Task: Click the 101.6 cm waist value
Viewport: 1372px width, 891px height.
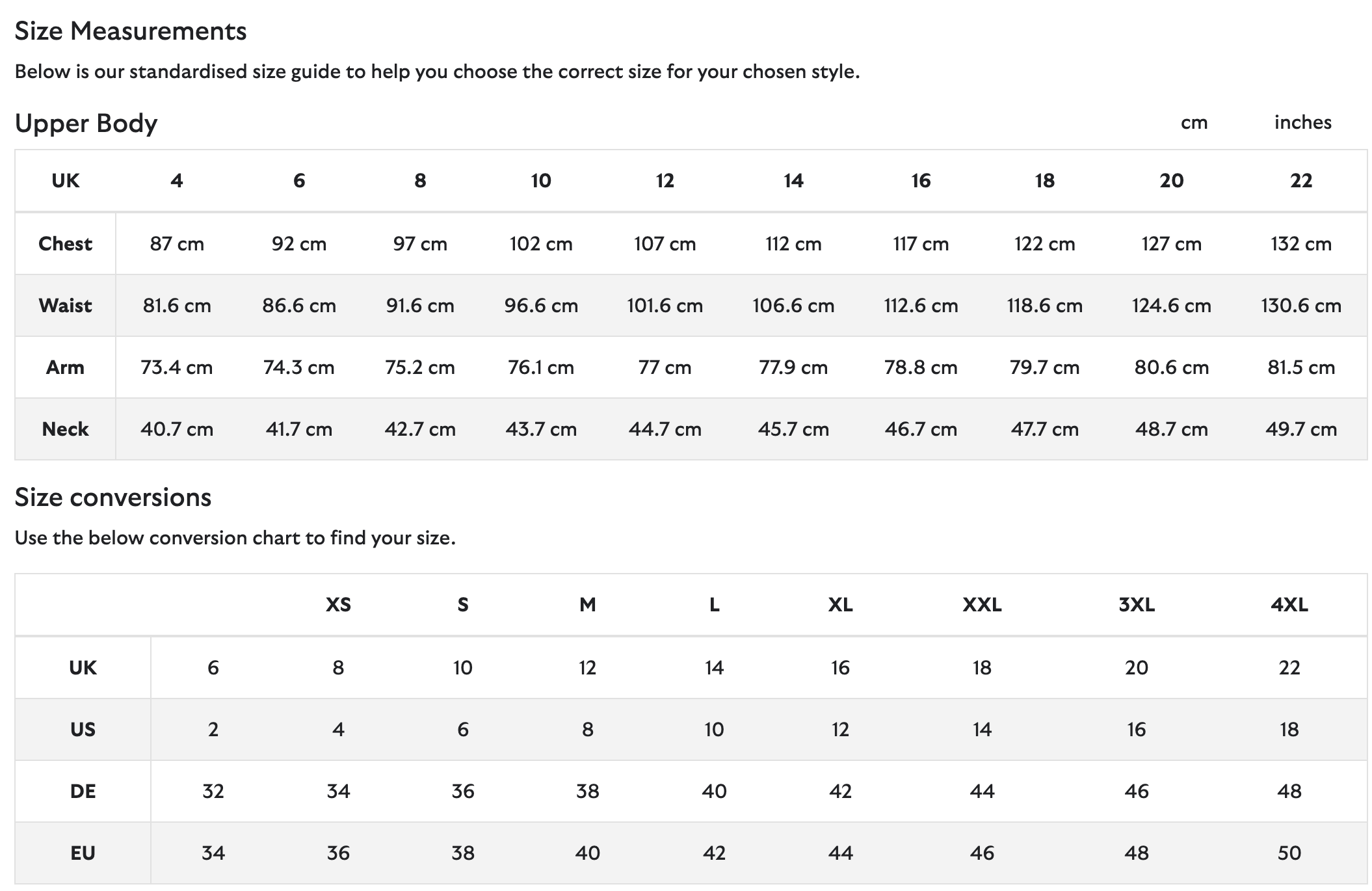Action: [x=665, y=306]
